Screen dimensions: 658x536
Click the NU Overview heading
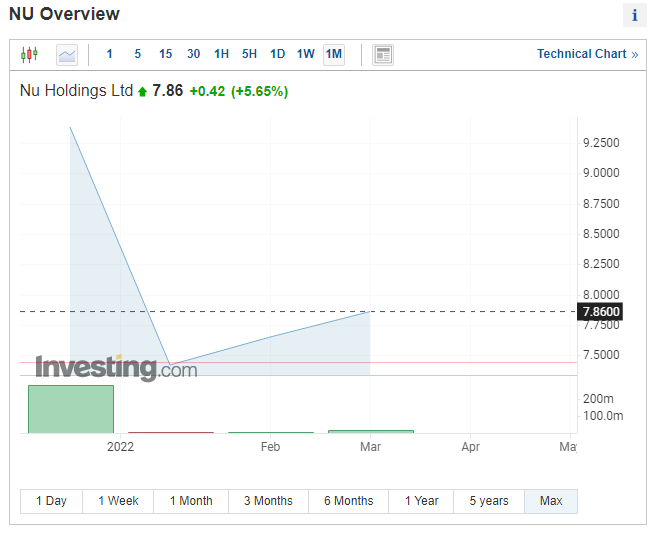coord(64,14)
